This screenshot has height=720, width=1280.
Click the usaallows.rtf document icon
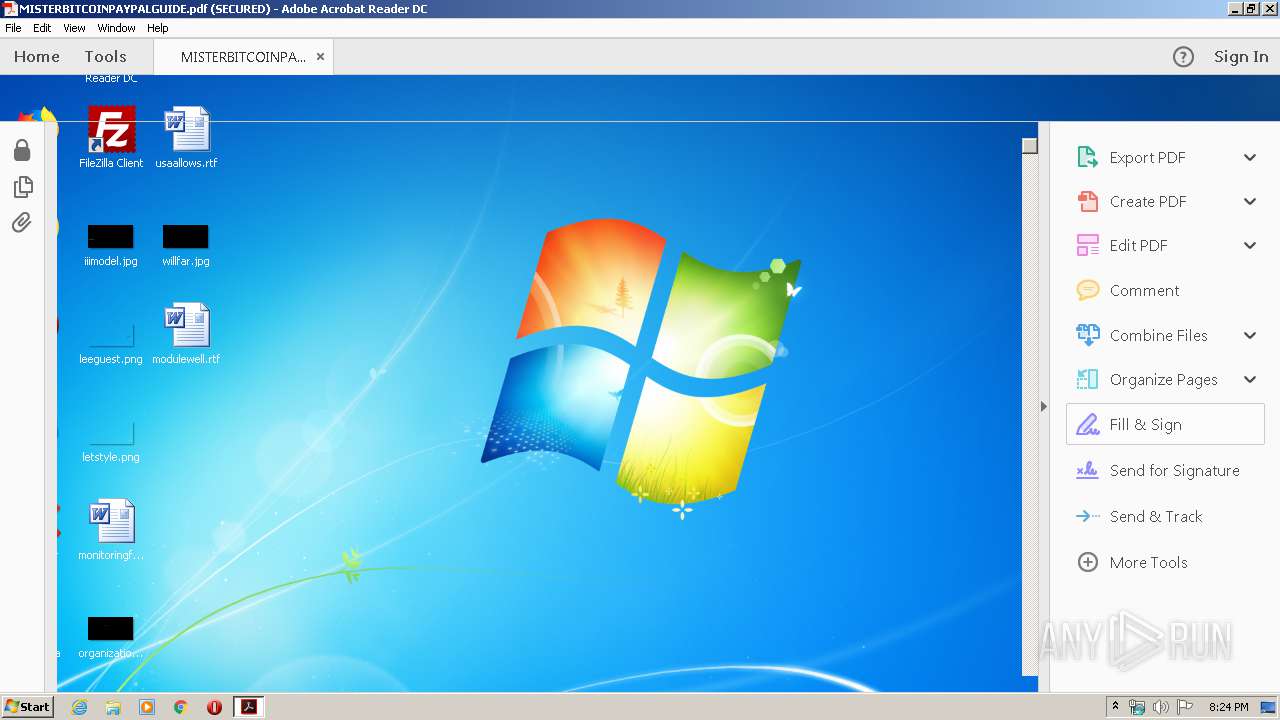[x=186, y=130]
